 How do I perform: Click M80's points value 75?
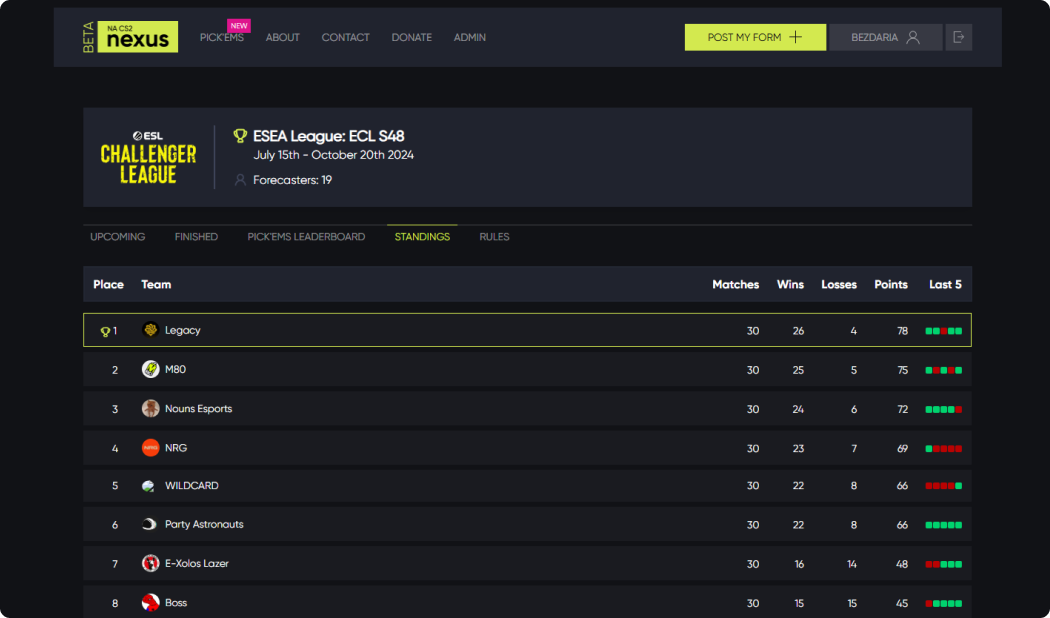point(902,370)
